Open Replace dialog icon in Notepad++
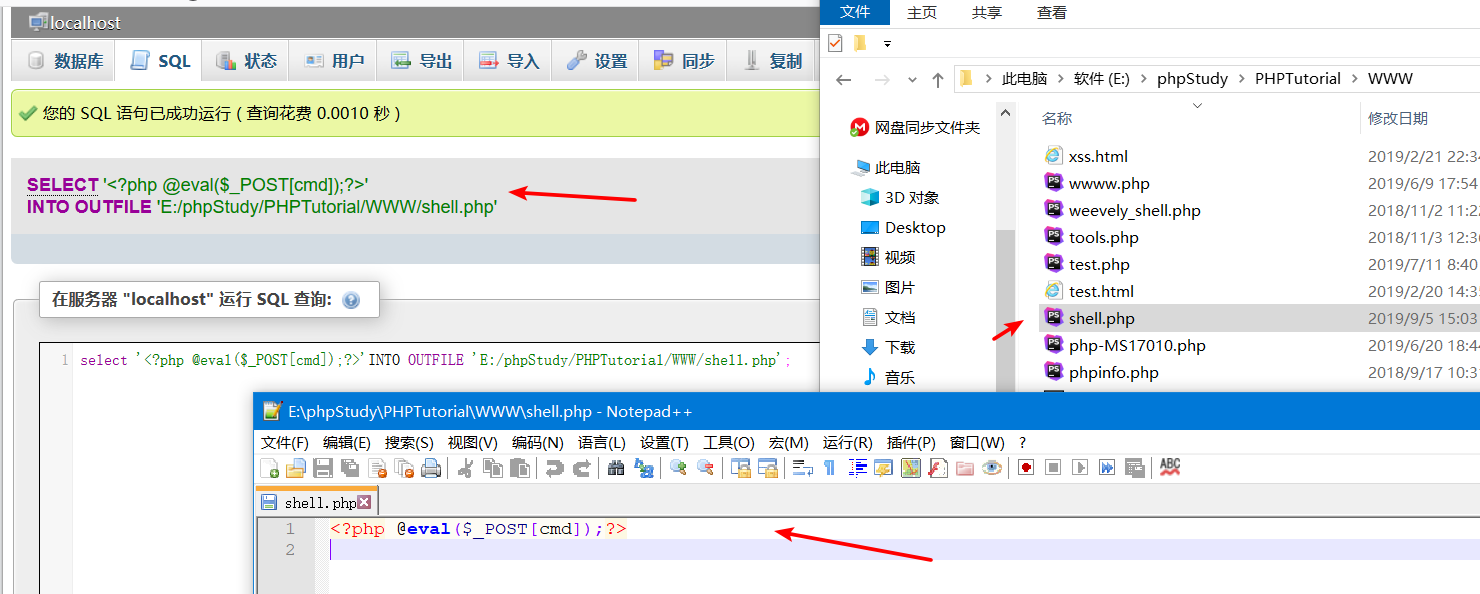This screenshot has width=1480, height=594. tap(643, 468)
